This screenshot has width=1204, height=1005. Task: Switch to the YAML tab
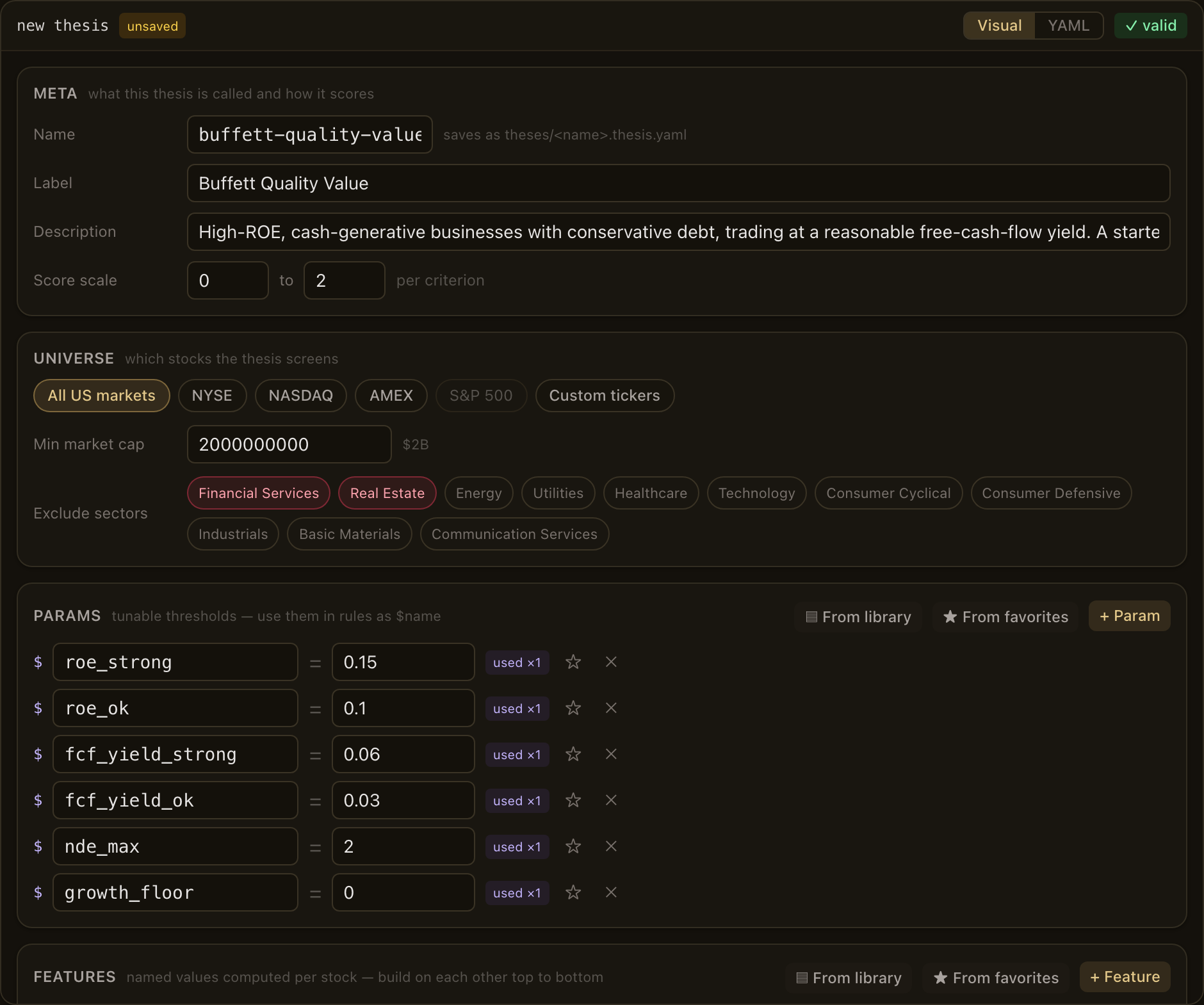(1068, 26)
